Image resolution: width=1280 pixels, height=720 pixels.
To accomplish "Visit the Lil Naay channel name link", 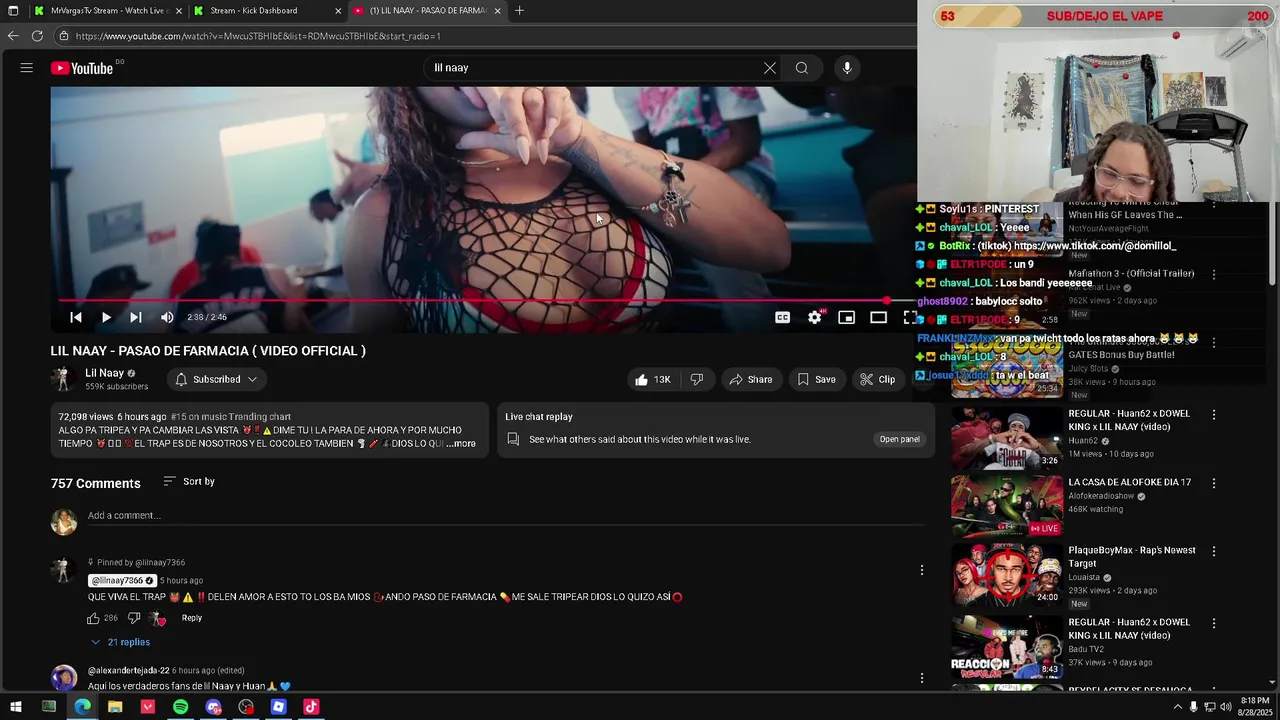I will 104,373.
